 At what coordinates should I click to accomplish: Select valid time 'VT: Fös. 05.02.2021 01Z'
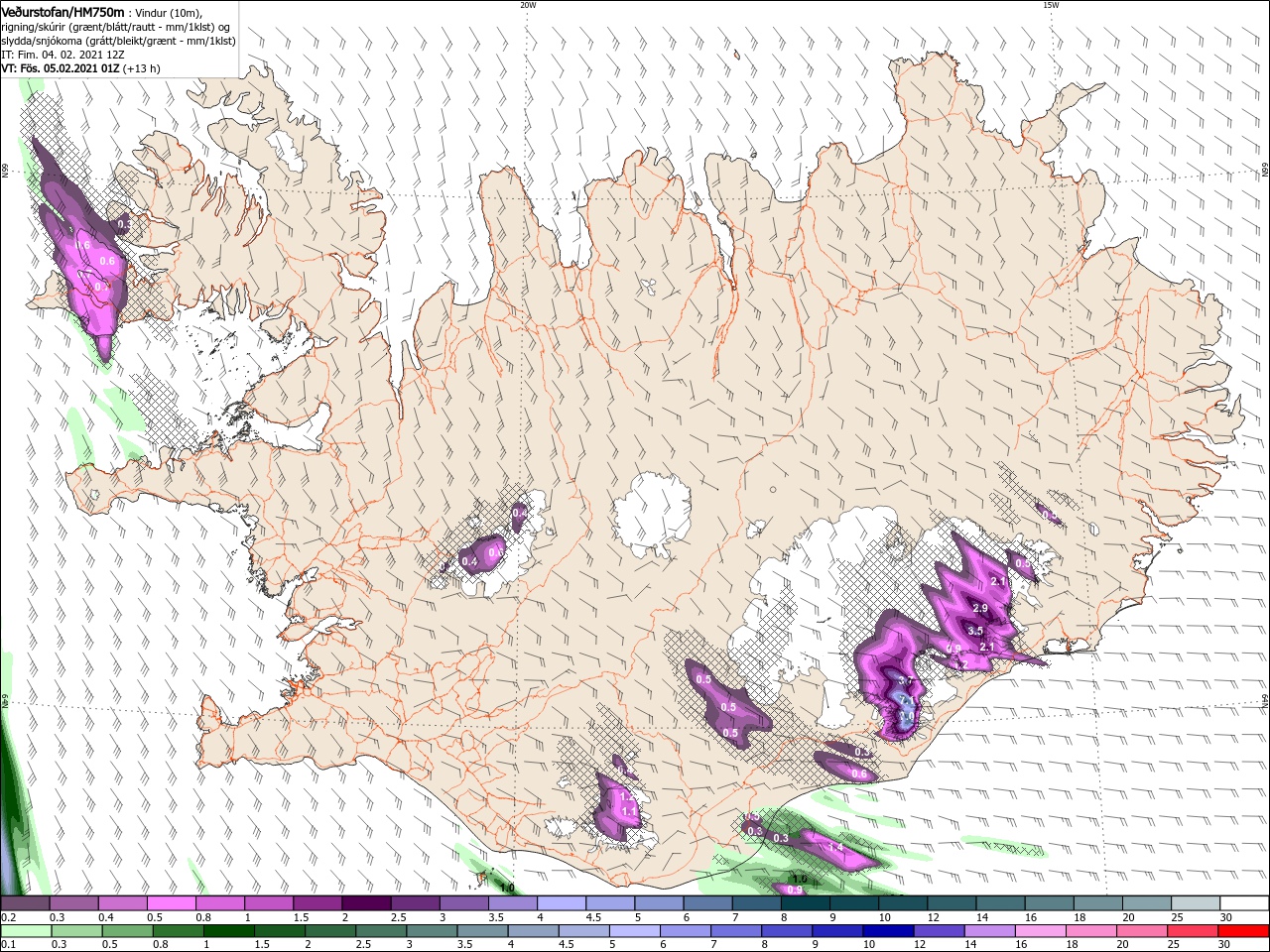pyautogui.click(x=60, y=68)
